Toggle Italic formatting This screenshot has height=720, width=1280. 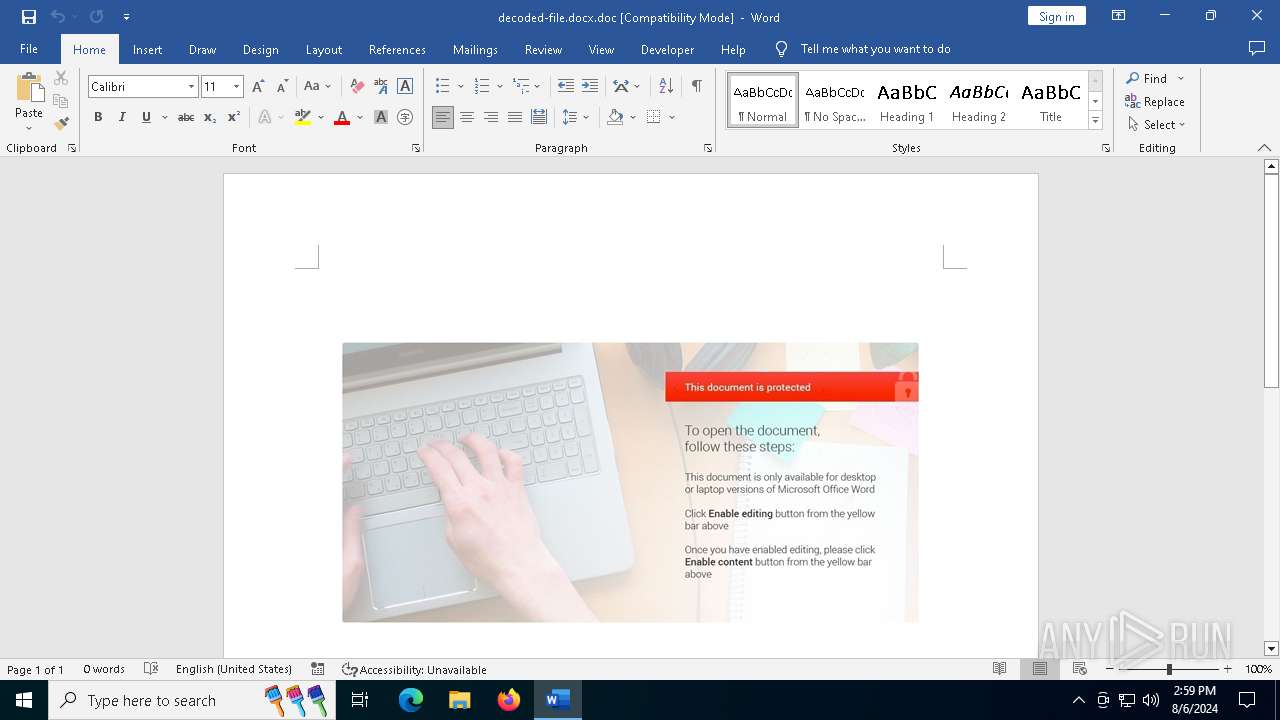tap(122, 117)
